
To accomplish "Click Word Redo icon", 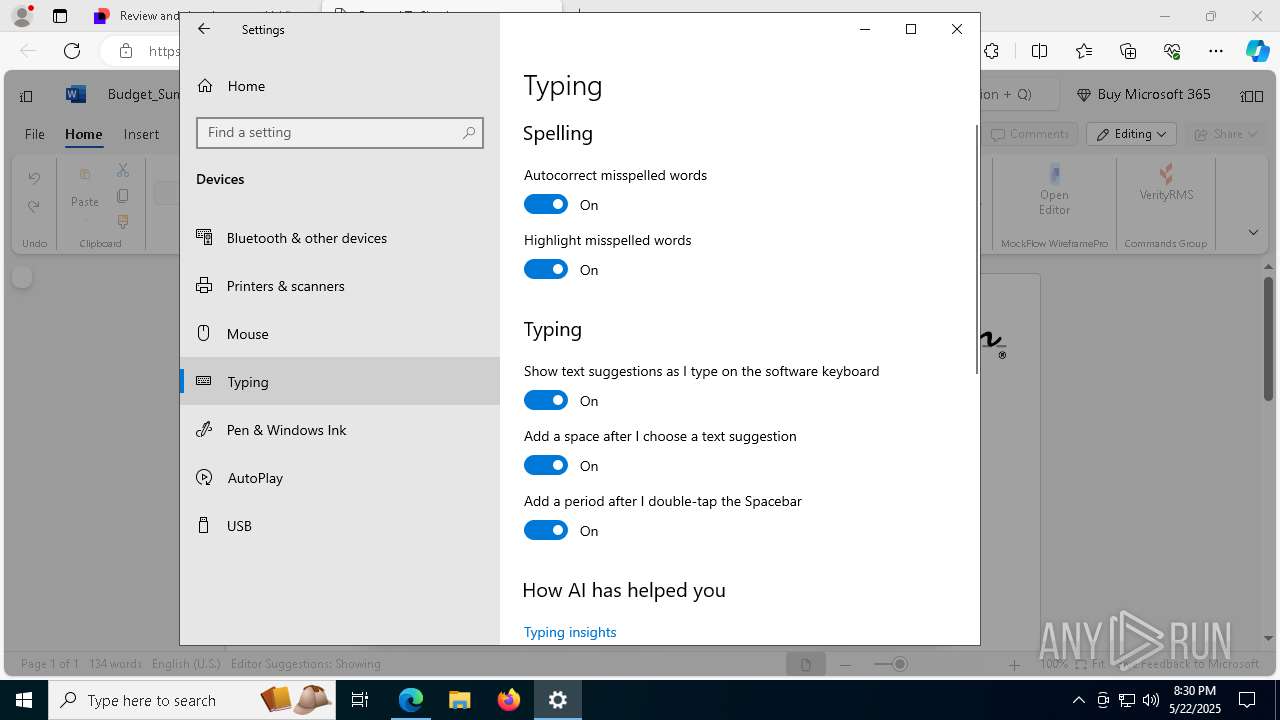I will click(34, 206).
